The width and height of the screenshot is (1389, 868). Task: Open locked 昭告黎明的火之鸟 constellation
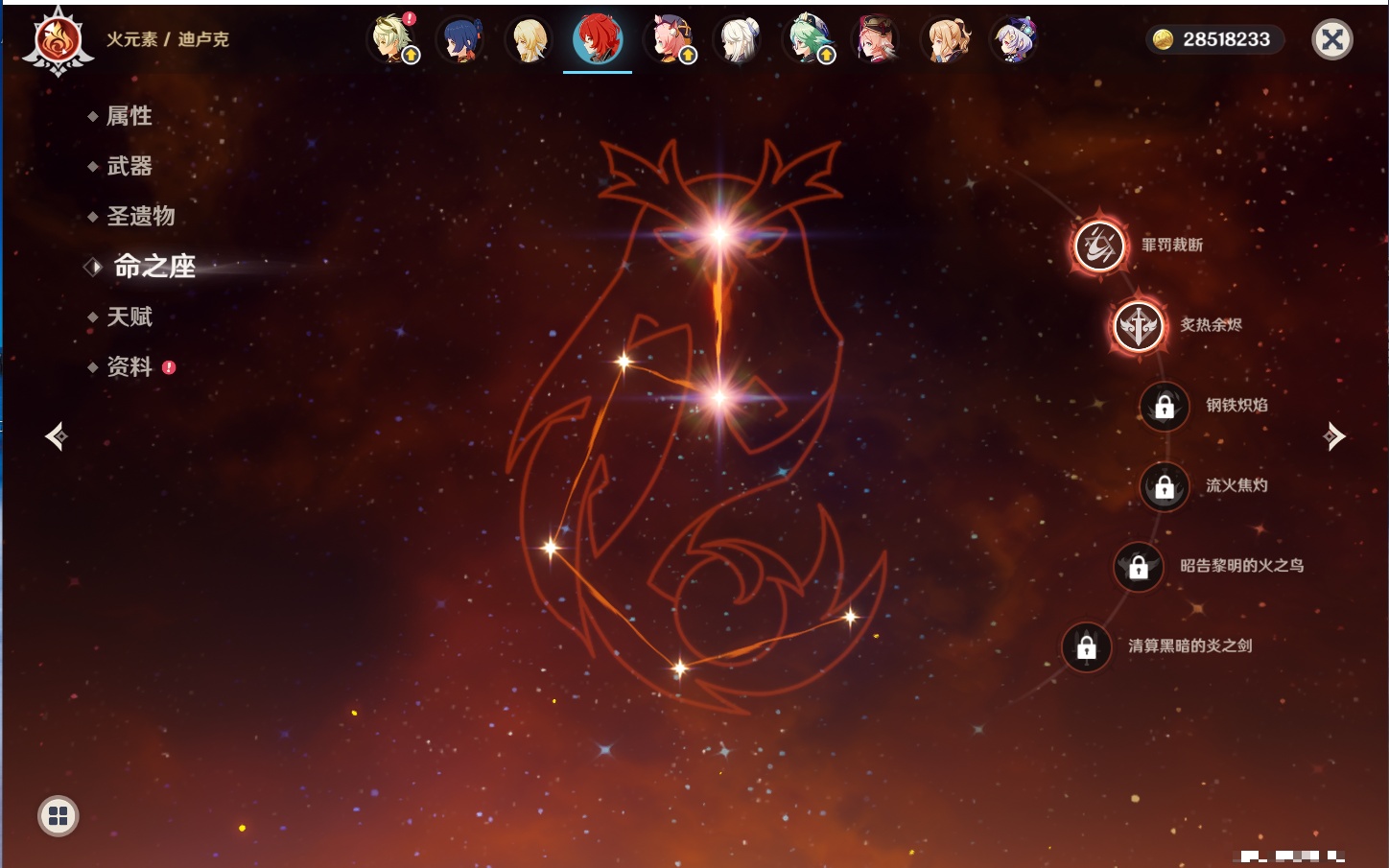pos(1139,567)
